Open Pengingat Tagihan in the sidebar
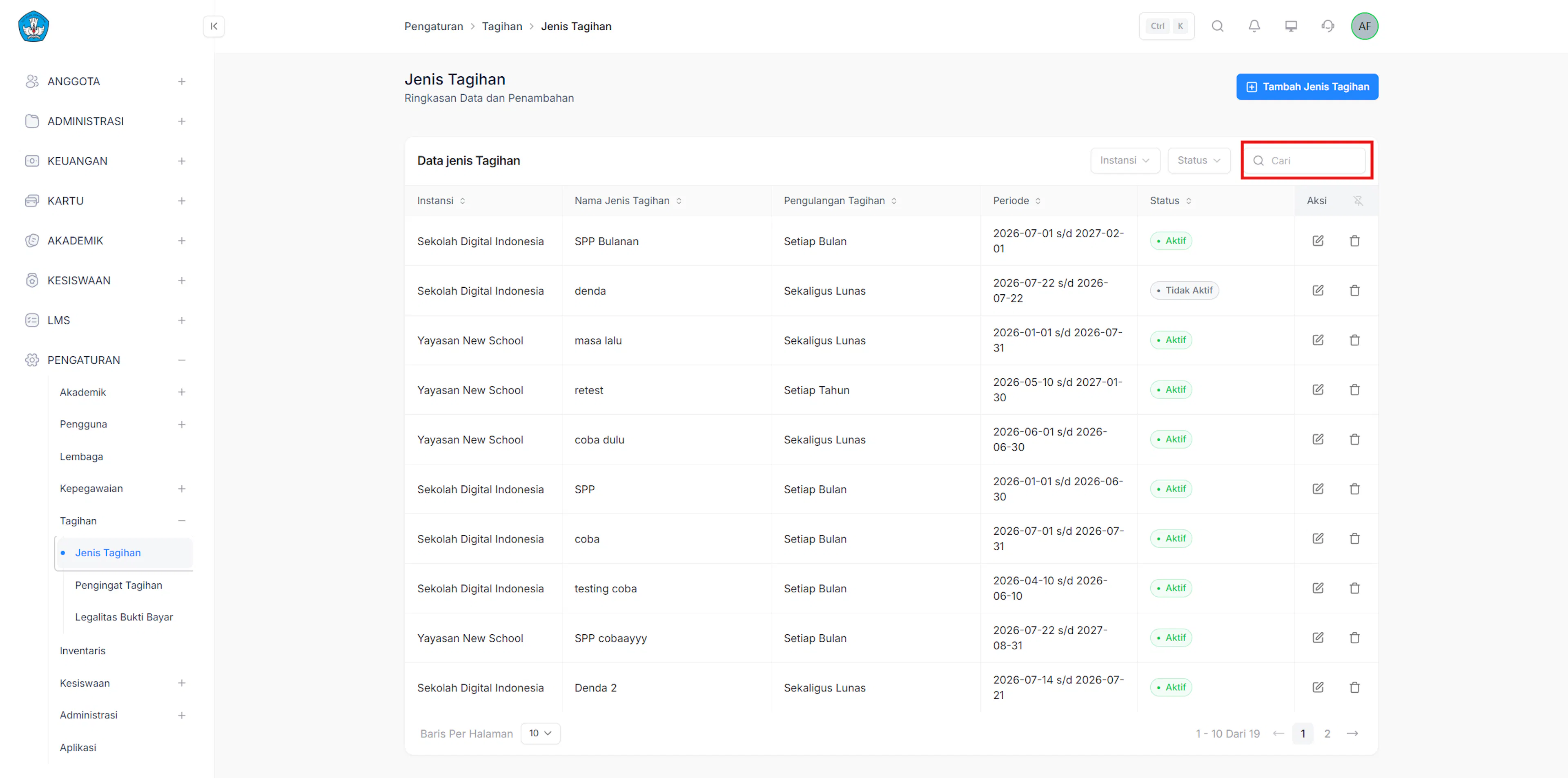 pos(119,585)
